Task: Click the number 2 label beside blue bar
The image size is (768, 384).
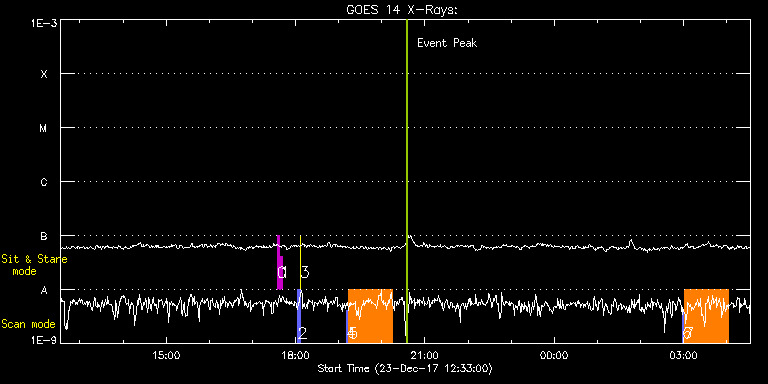Action: coord(303,334)
